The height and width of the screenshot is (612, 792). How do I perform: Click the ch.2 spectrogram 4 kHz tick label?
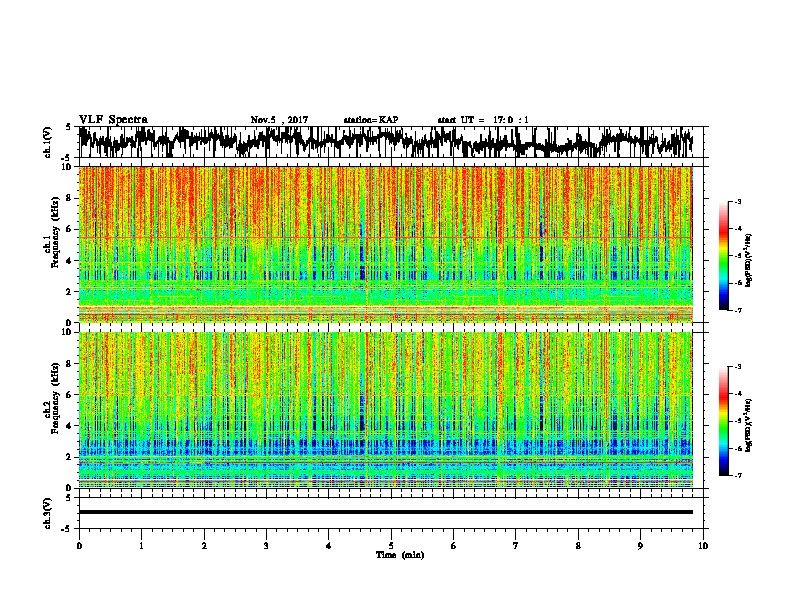pyautogui.click(x=70, y=426)
